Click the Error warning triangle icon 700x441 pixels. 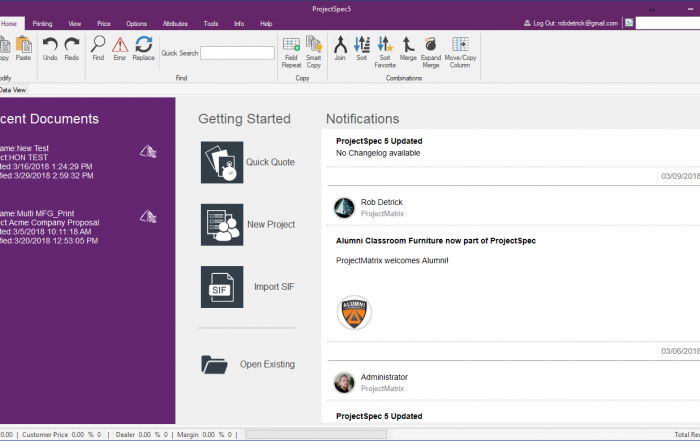(x=120, y=45)
